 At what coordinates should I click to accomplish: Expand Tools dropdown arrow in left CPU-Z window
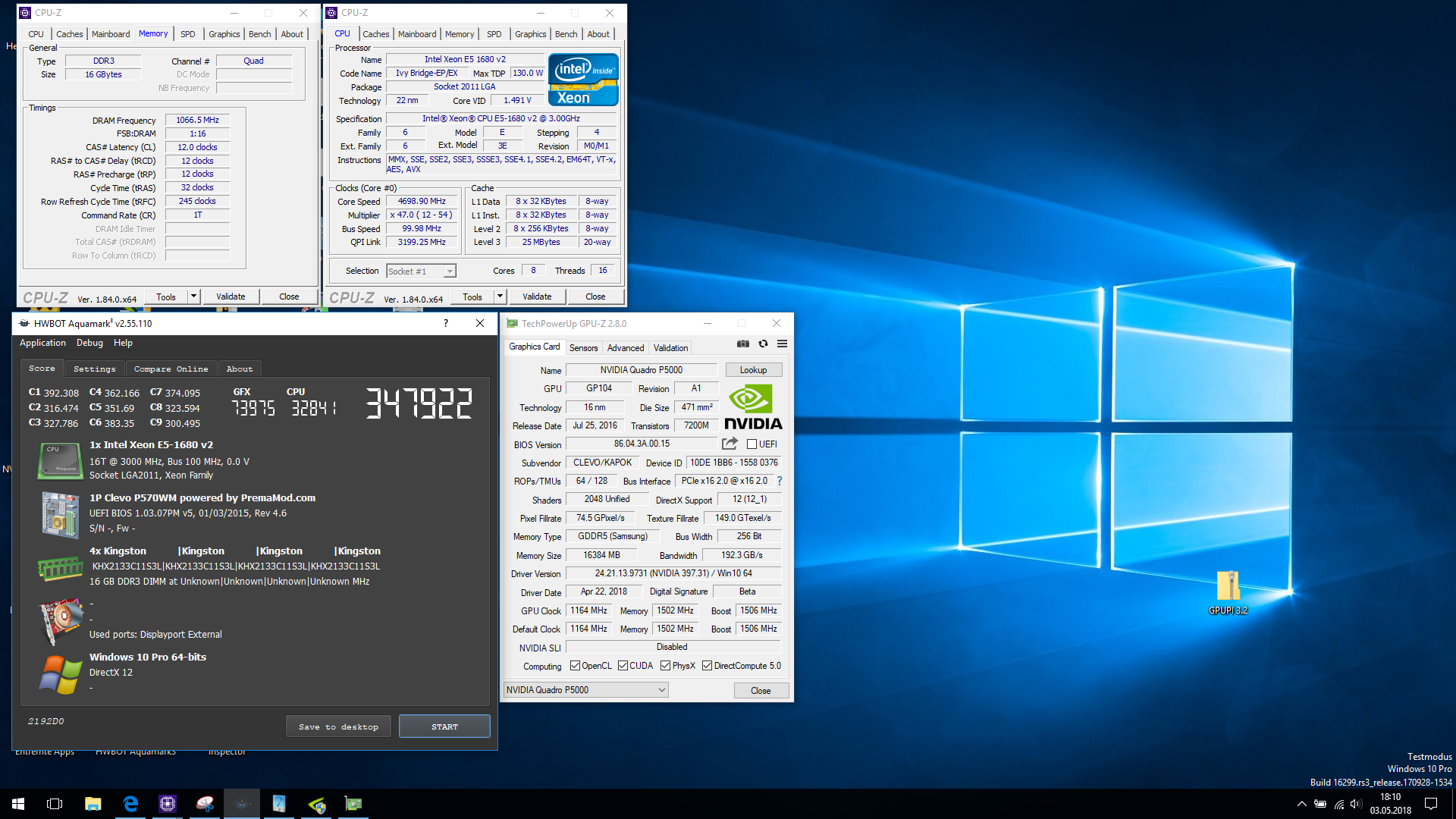(x=193, y=297)
